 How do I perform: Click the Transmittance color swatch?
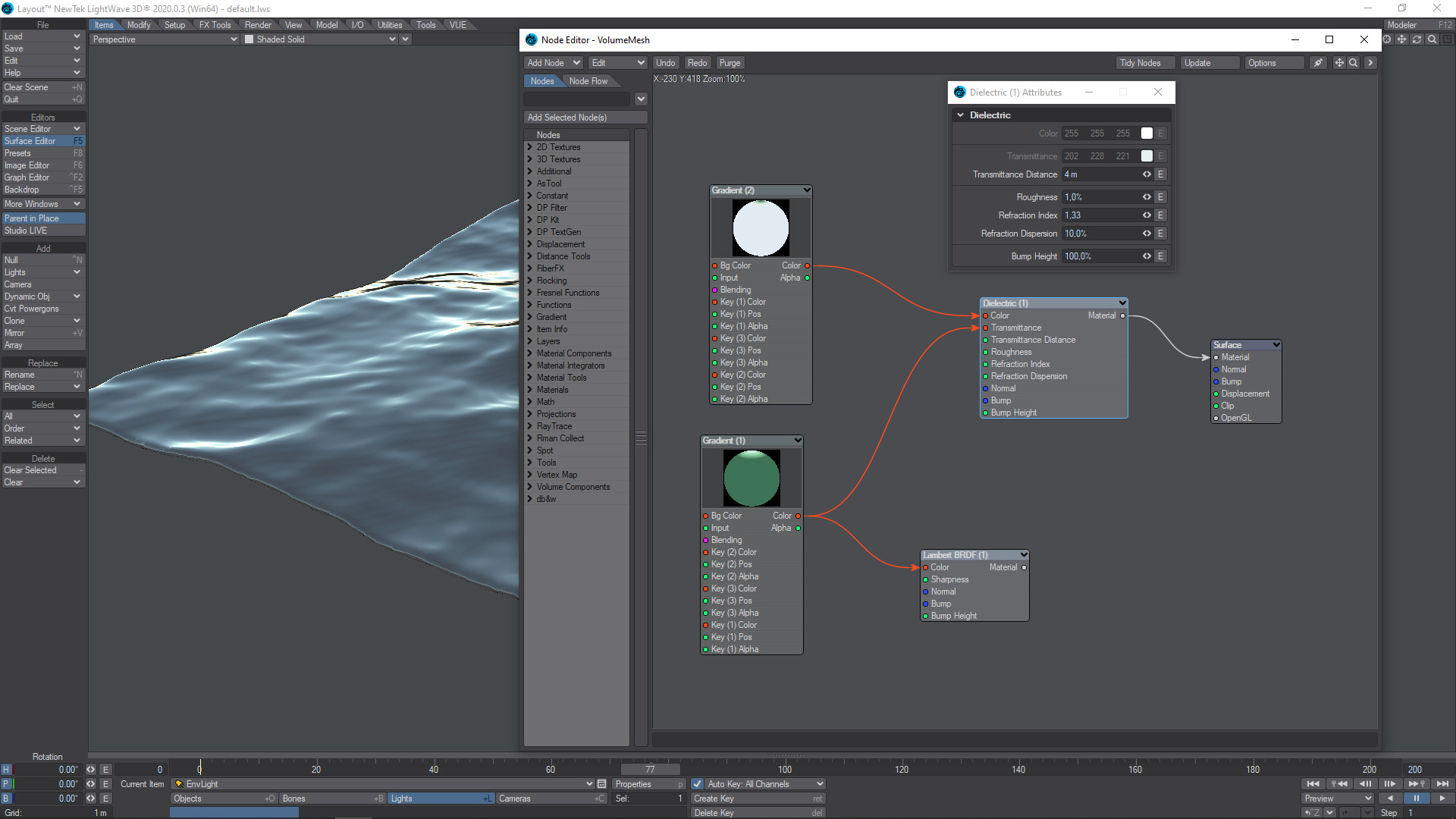[x=1147, y=156]
